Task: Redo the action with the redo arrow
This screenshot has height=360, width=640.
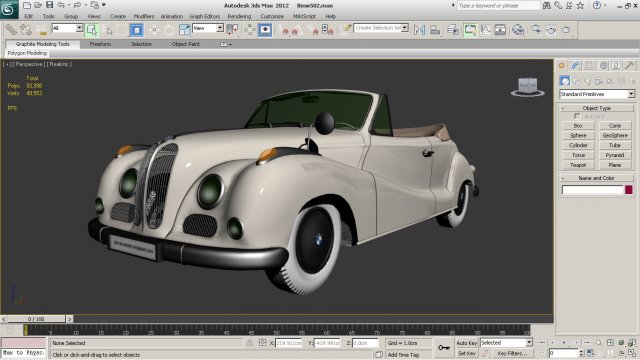Action: [77, 5]
